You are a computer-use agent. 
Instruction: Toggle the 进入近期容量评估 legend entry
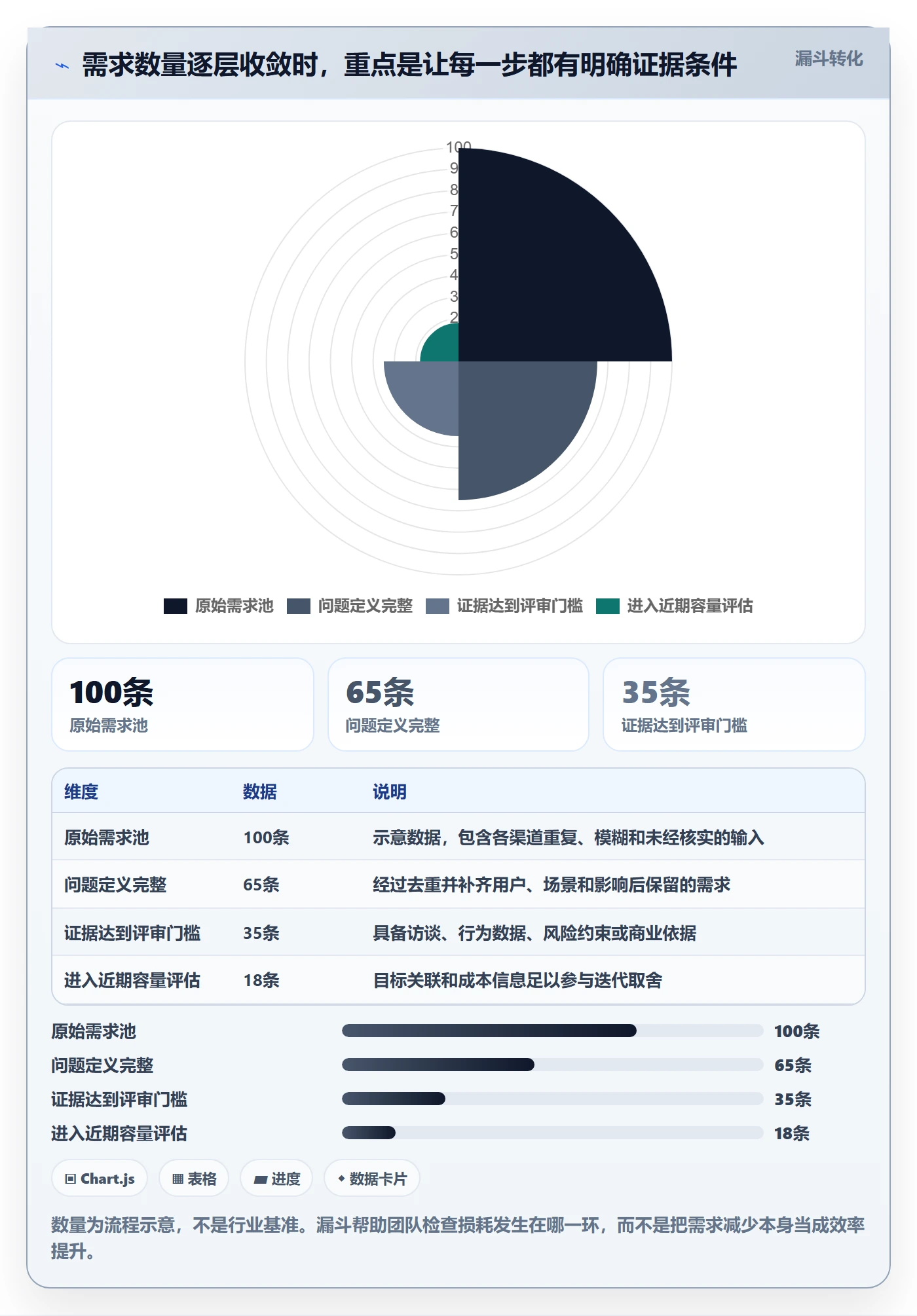674,606
